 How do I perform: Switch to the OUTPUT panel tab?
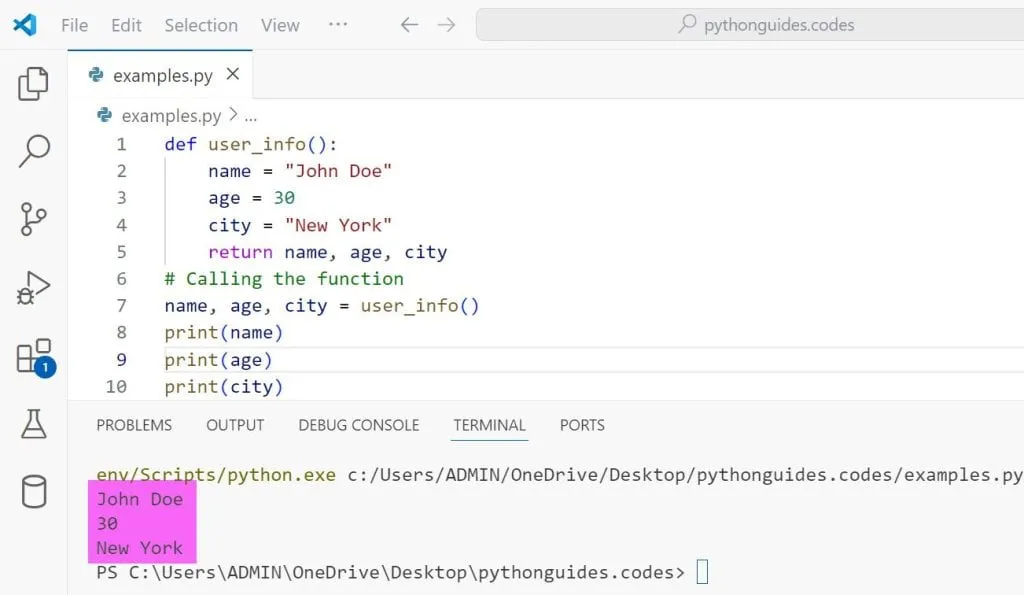point(235,425)
